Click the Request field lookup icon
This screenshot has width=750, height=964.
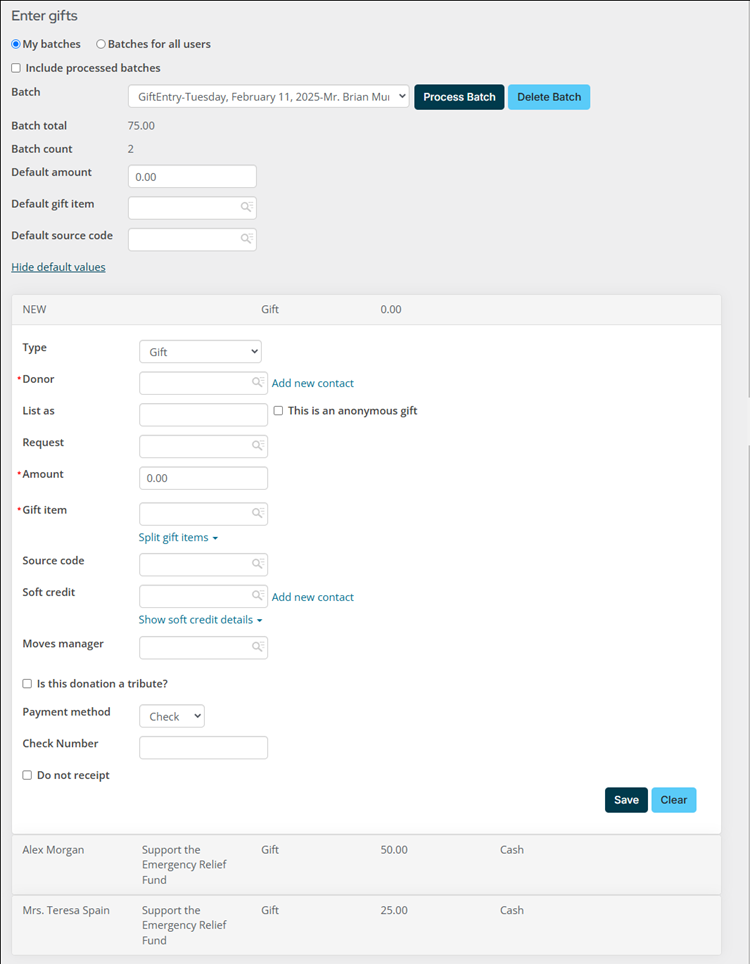coord(258,445)
